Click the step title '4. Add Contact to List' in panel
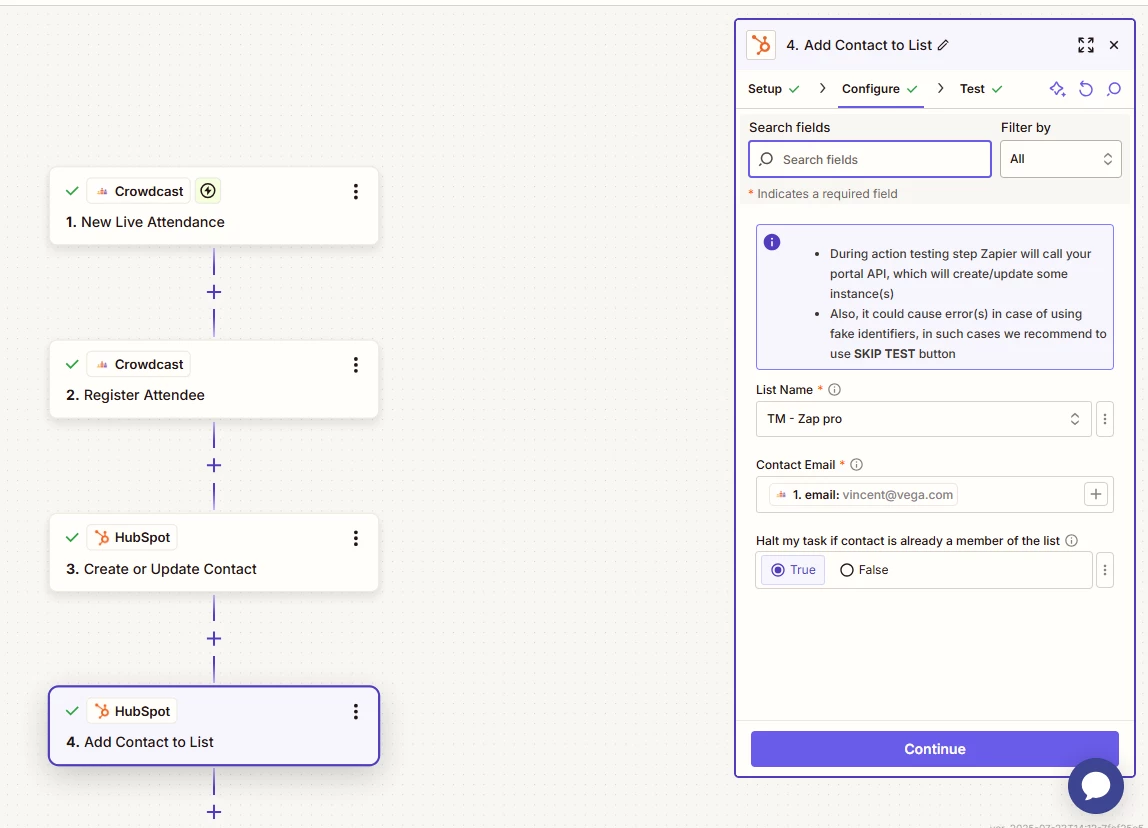The image size is (1148, 828). 859,45
